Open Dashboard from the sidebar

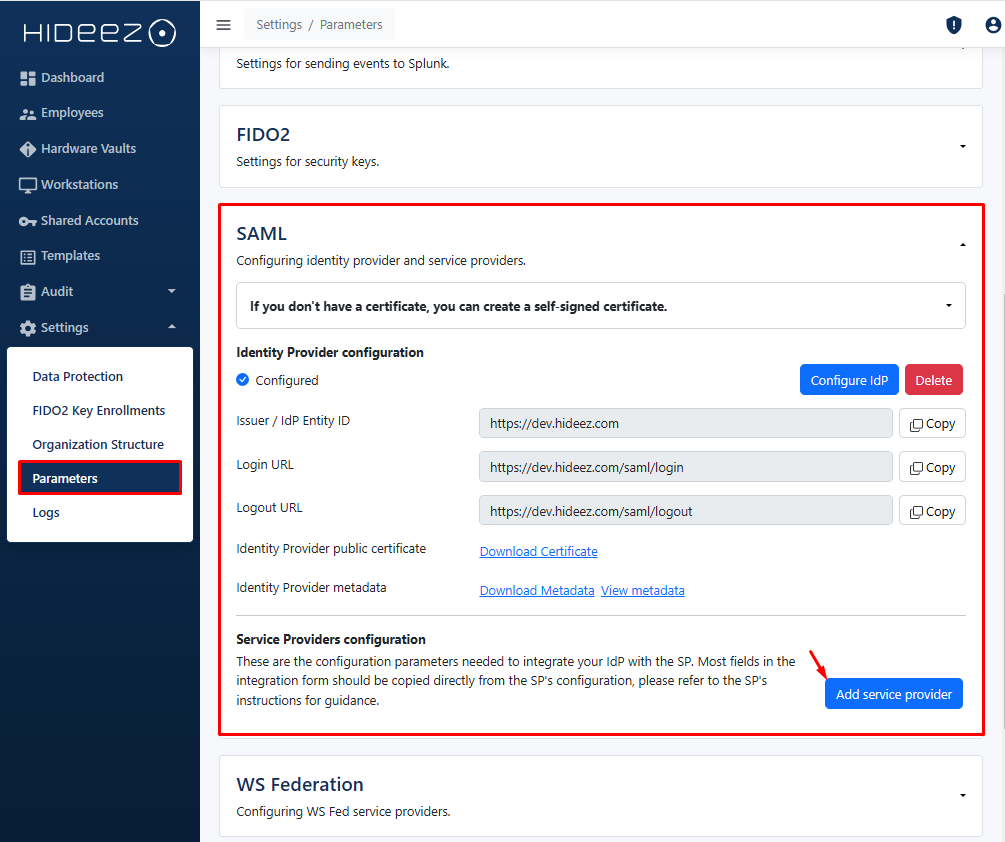[72, 78]
